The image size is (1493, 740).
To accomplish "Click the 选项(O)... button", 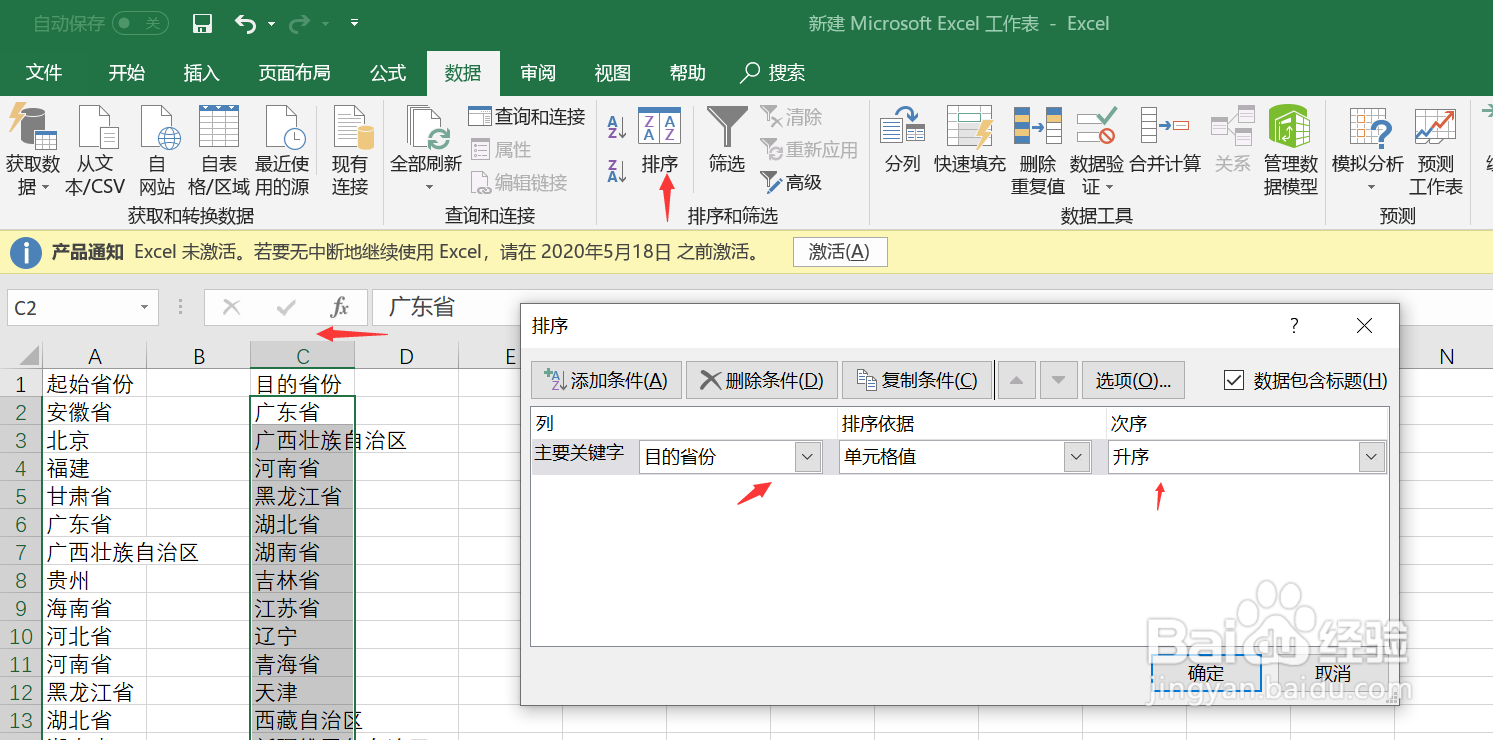I will 1133,380.
